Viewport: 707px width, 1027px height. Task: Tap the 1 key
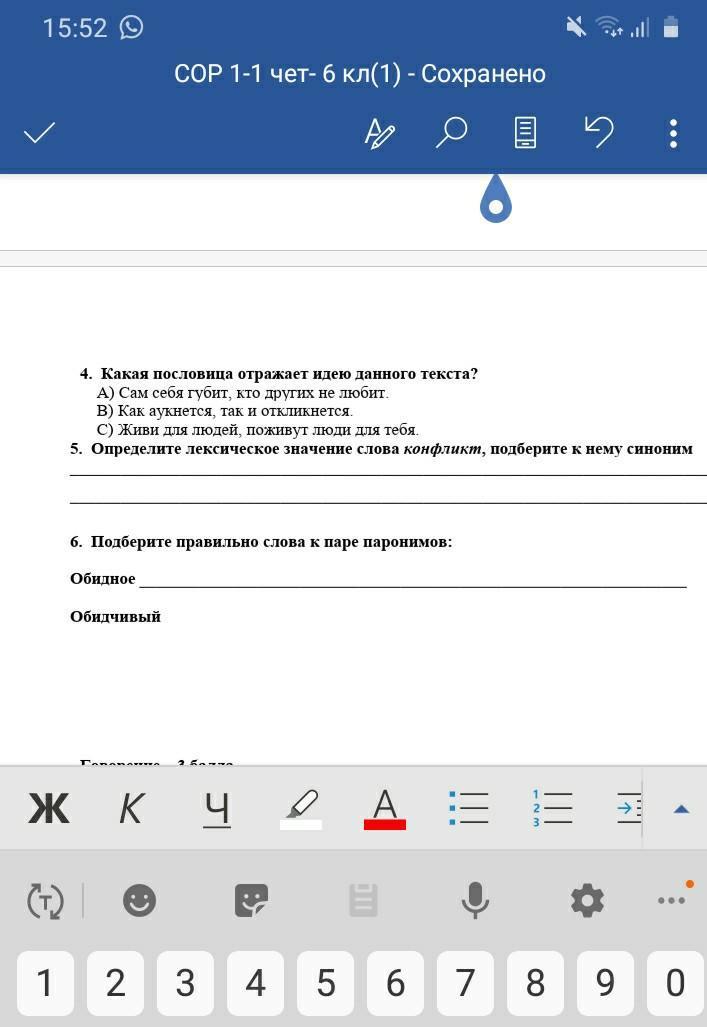[x=45, y=983]
